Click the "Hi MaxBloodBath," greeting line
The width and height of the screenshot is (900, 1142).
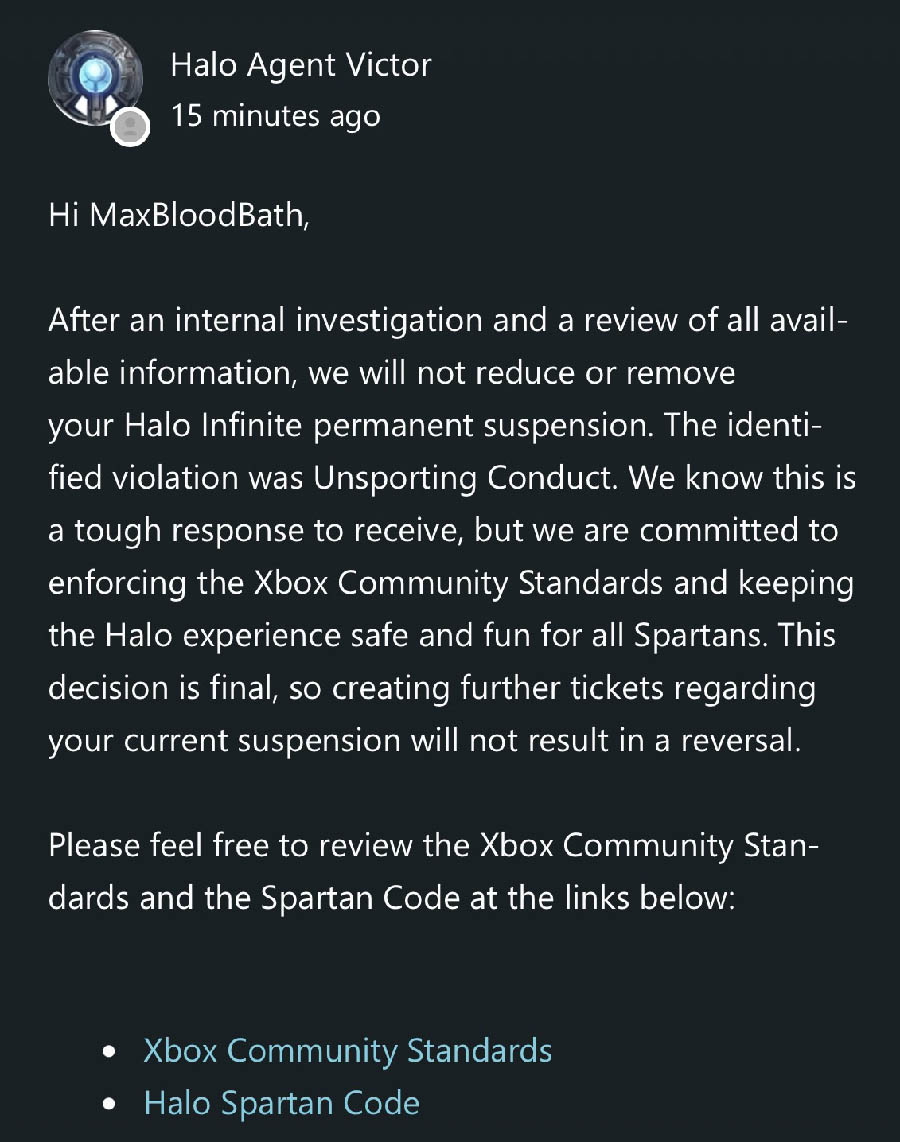coord(179,216)
